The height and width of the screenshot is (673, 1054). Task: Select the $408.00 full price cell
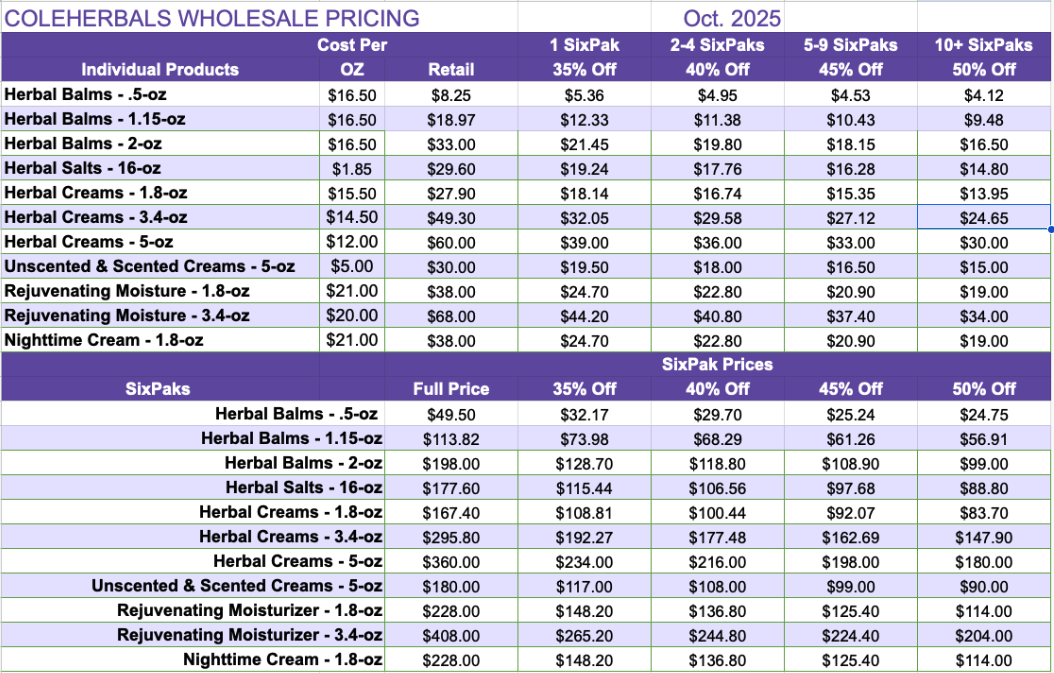[x=451, y=635]
